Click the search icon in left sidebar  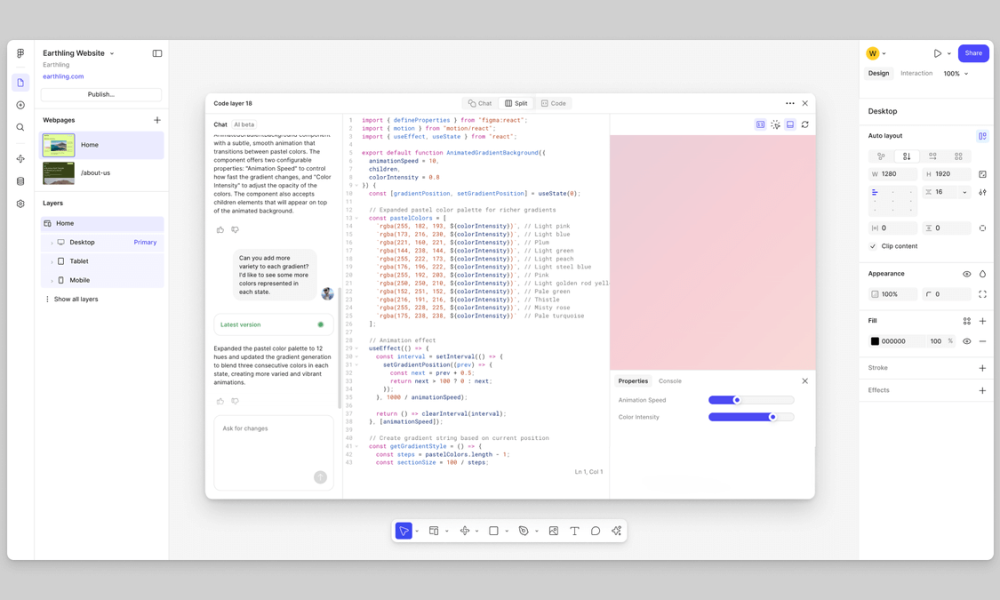[20, 127]
